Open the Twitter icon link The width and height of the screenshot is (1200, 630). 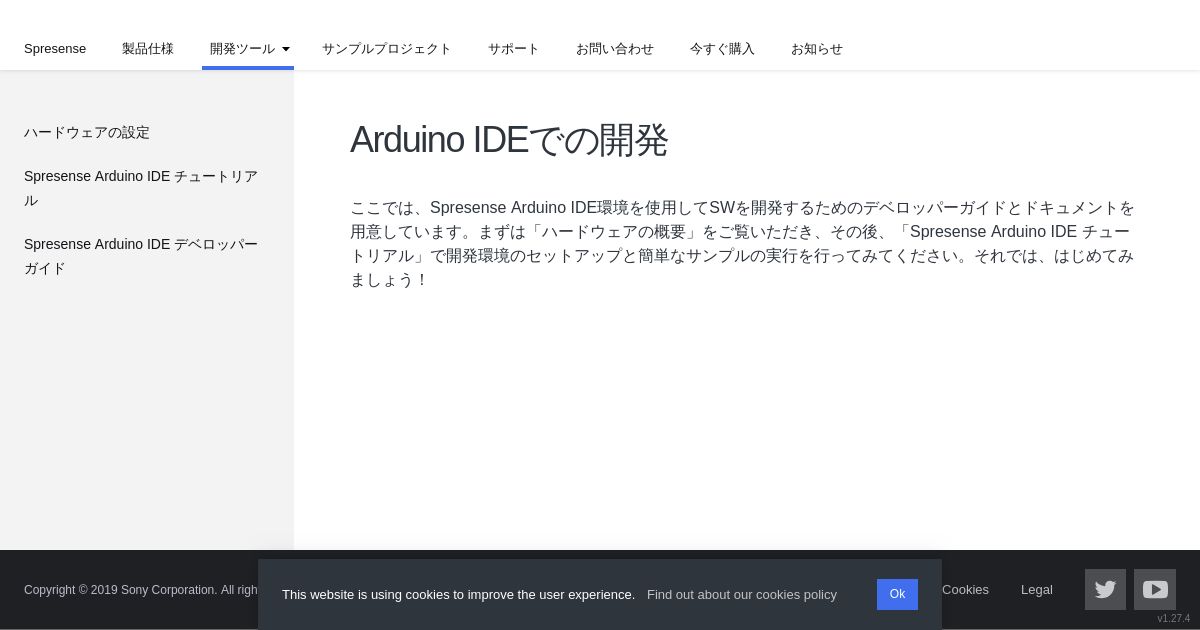[1105, 589]
